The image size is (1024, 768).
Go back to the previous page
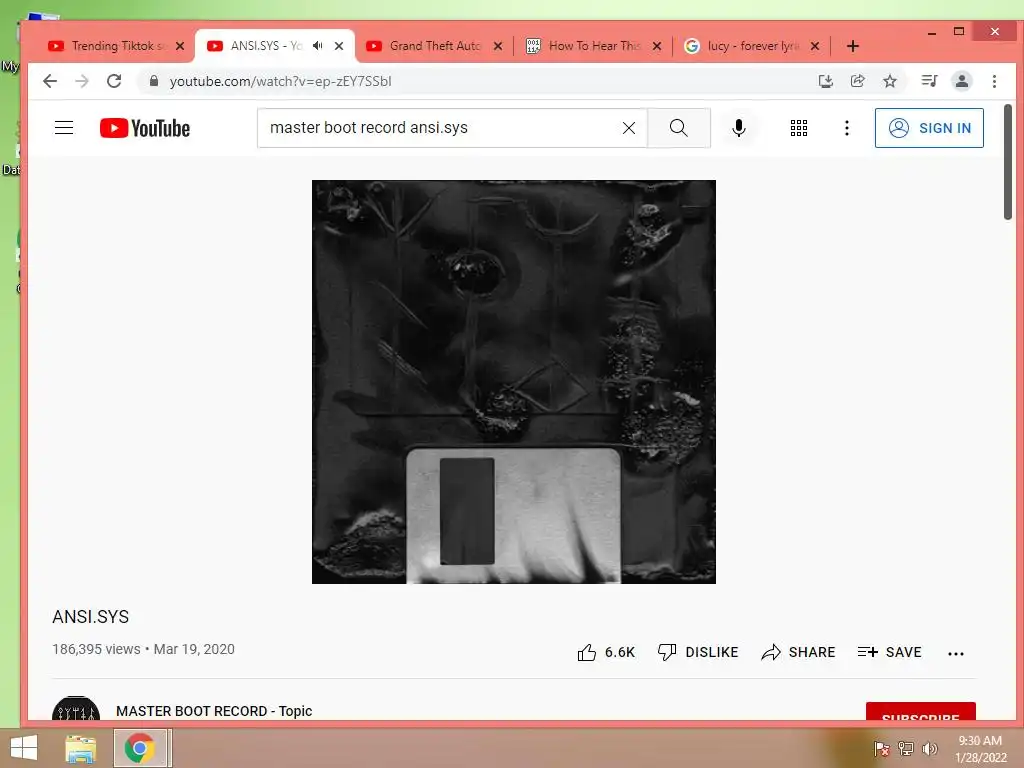(50, 81)
